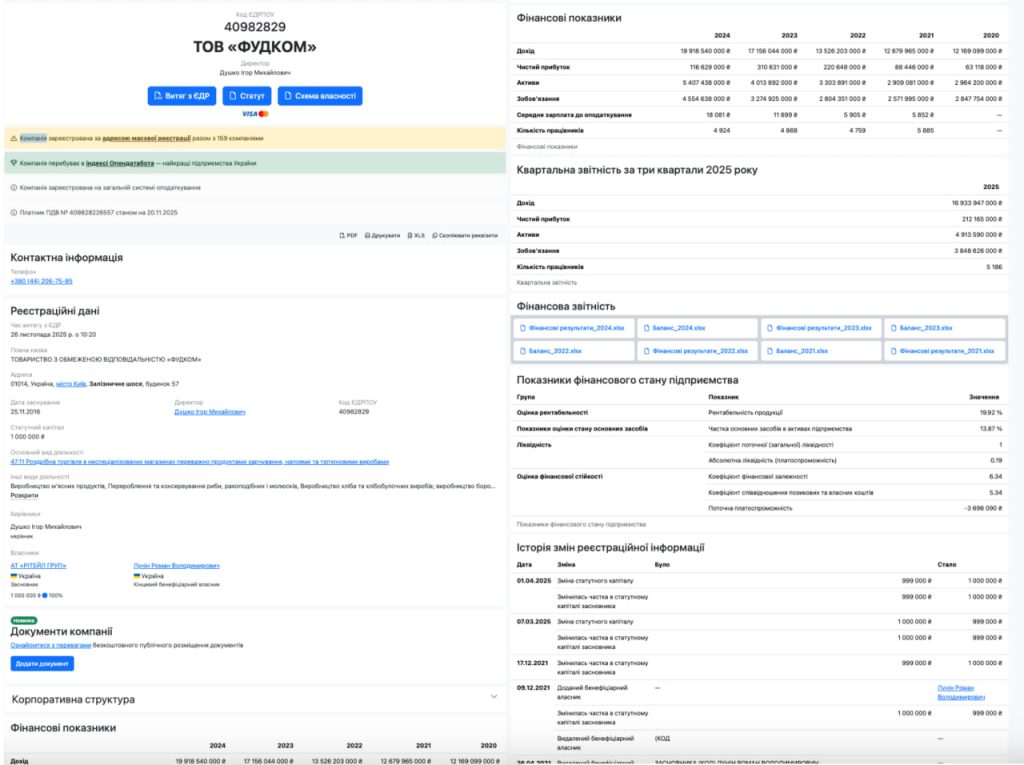Open the company phone number link
Image resolution: width=1024 pixels, height=765 pixels.
[41, 281]
